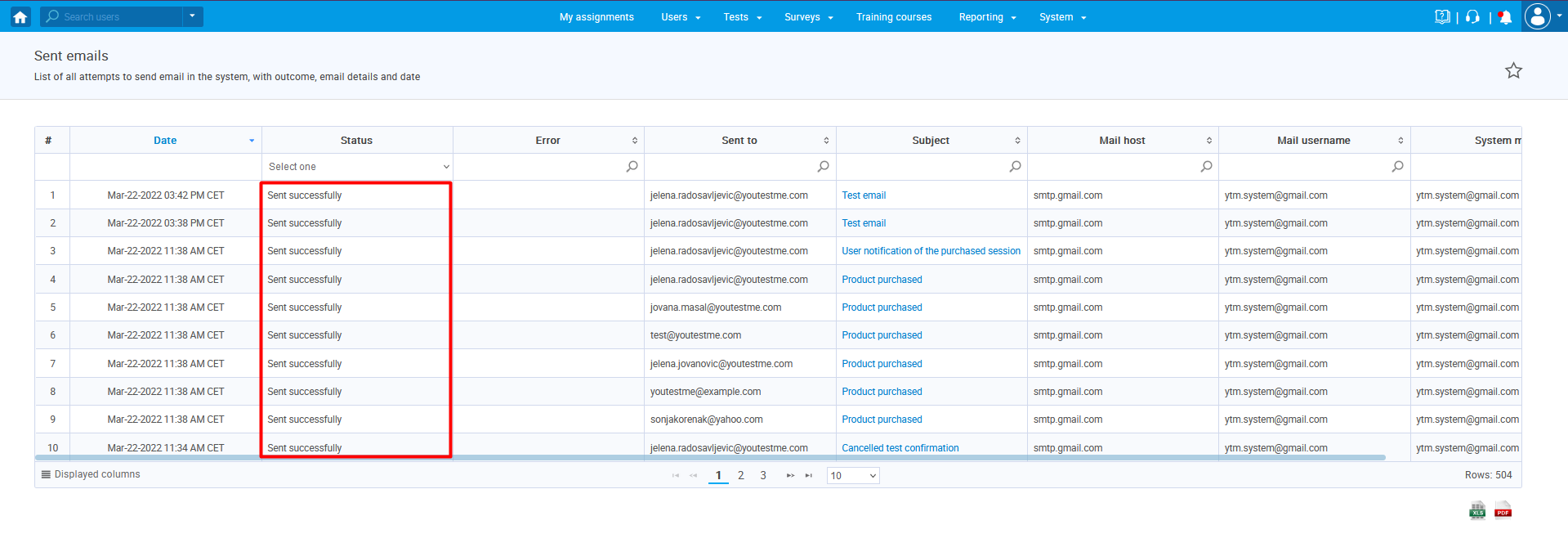Open the help guide icon
This screenshot has width=1568, height=543.
tap(1442, 17)
